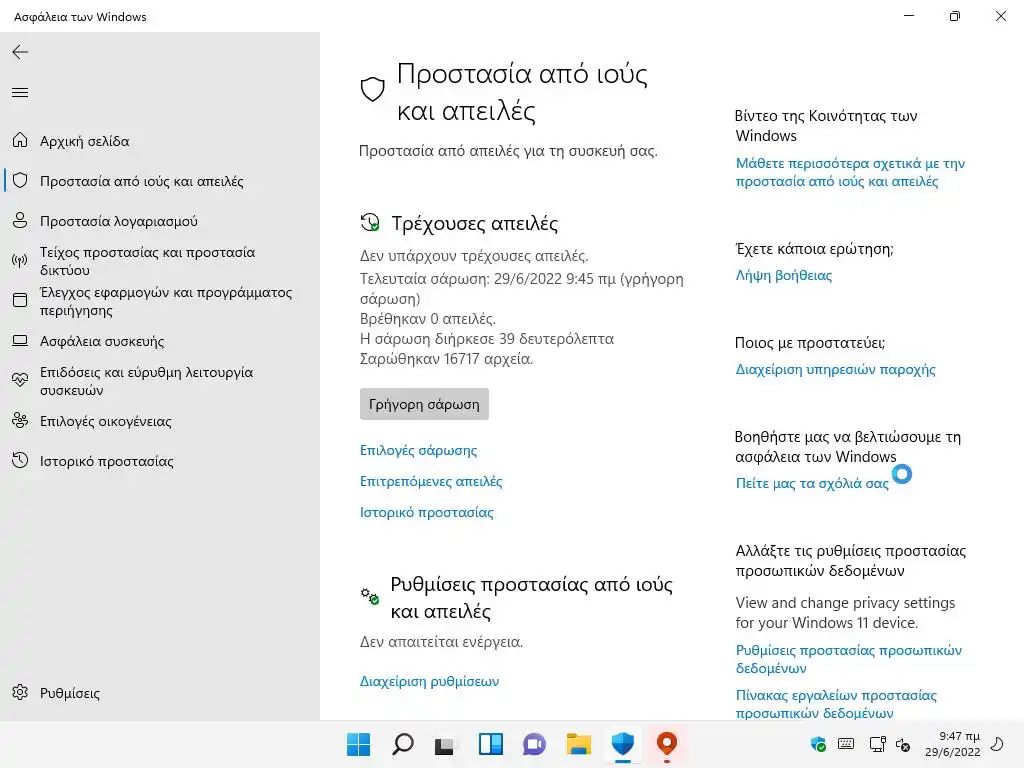The height and width of the screenshot is (768, 1024).
Task: Click shield icon beside Προστασία από ιούς
Action: click(20, 181)
